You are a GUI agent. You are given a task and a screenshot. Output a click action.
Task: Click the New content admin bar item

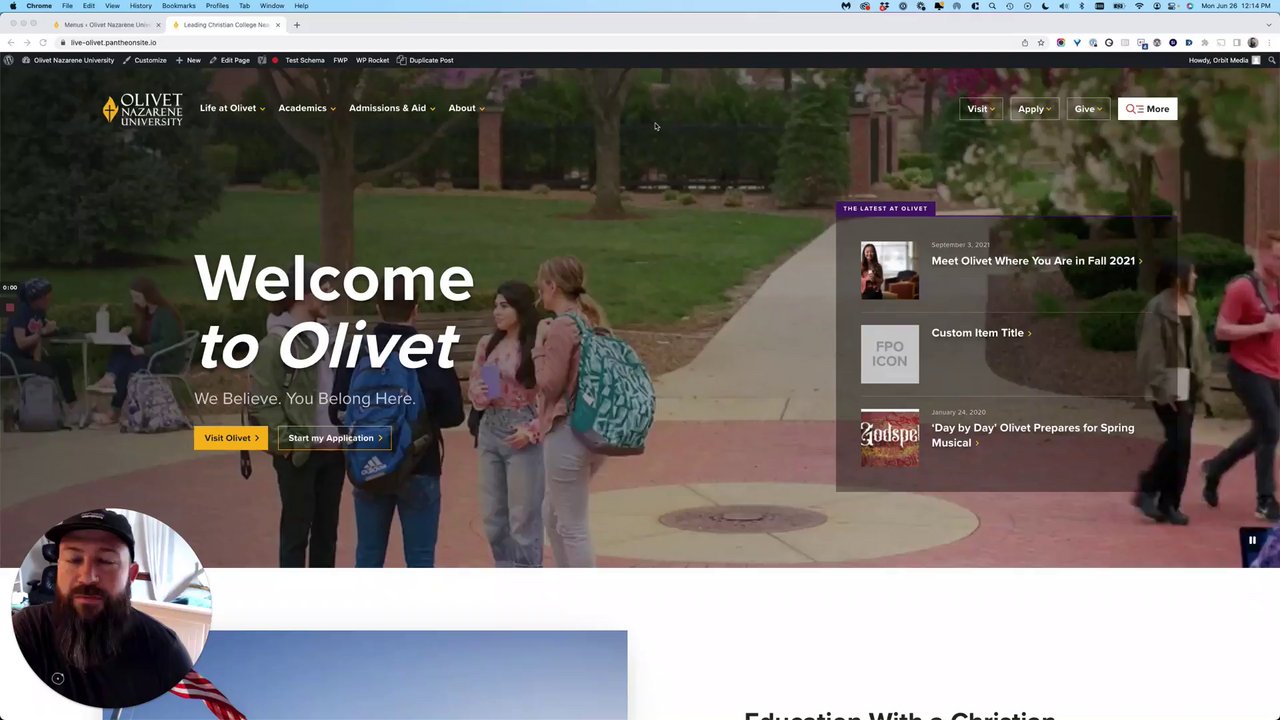point(188,60)
